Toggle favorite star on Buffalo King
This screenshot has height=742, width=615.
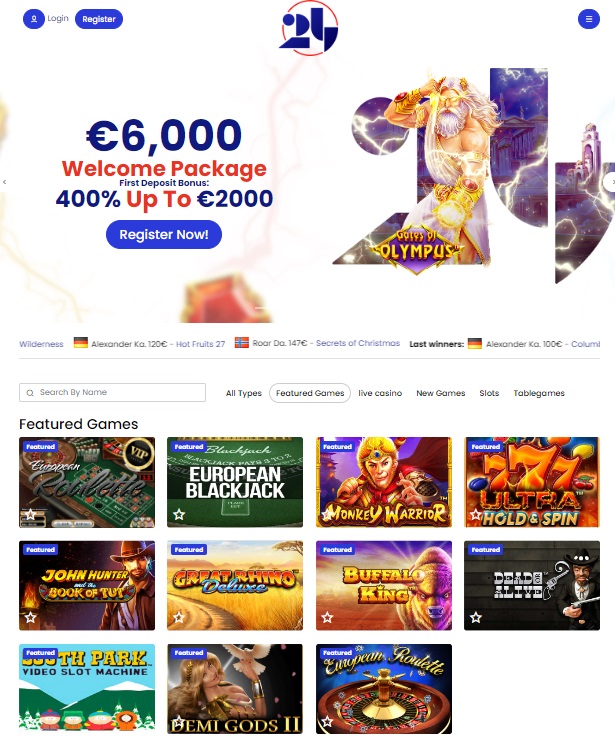pos(327,617)
